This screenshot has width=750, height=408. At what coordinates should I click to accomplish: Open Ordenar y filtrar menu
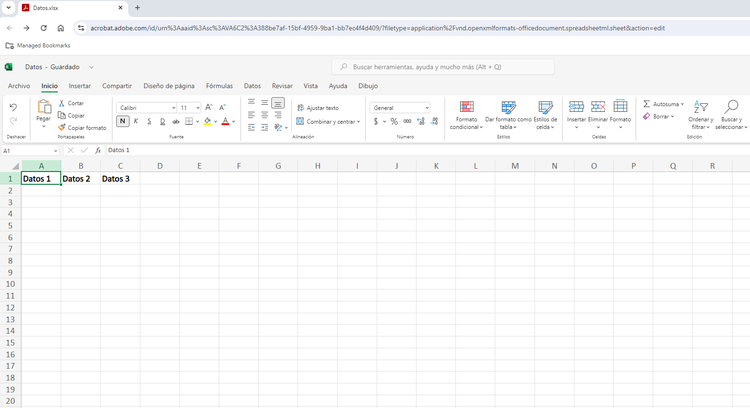point(701,115)
